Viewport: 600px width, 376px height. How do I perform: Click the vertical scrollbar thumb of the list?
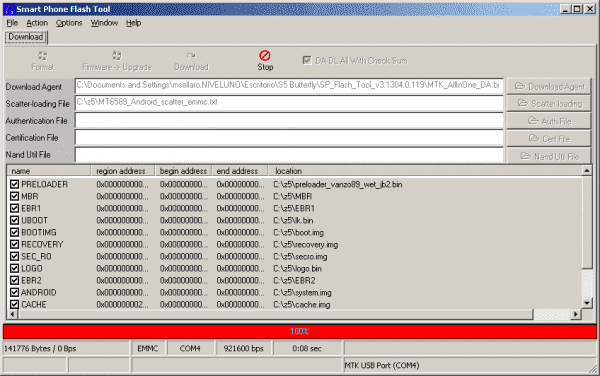point(587,222)
